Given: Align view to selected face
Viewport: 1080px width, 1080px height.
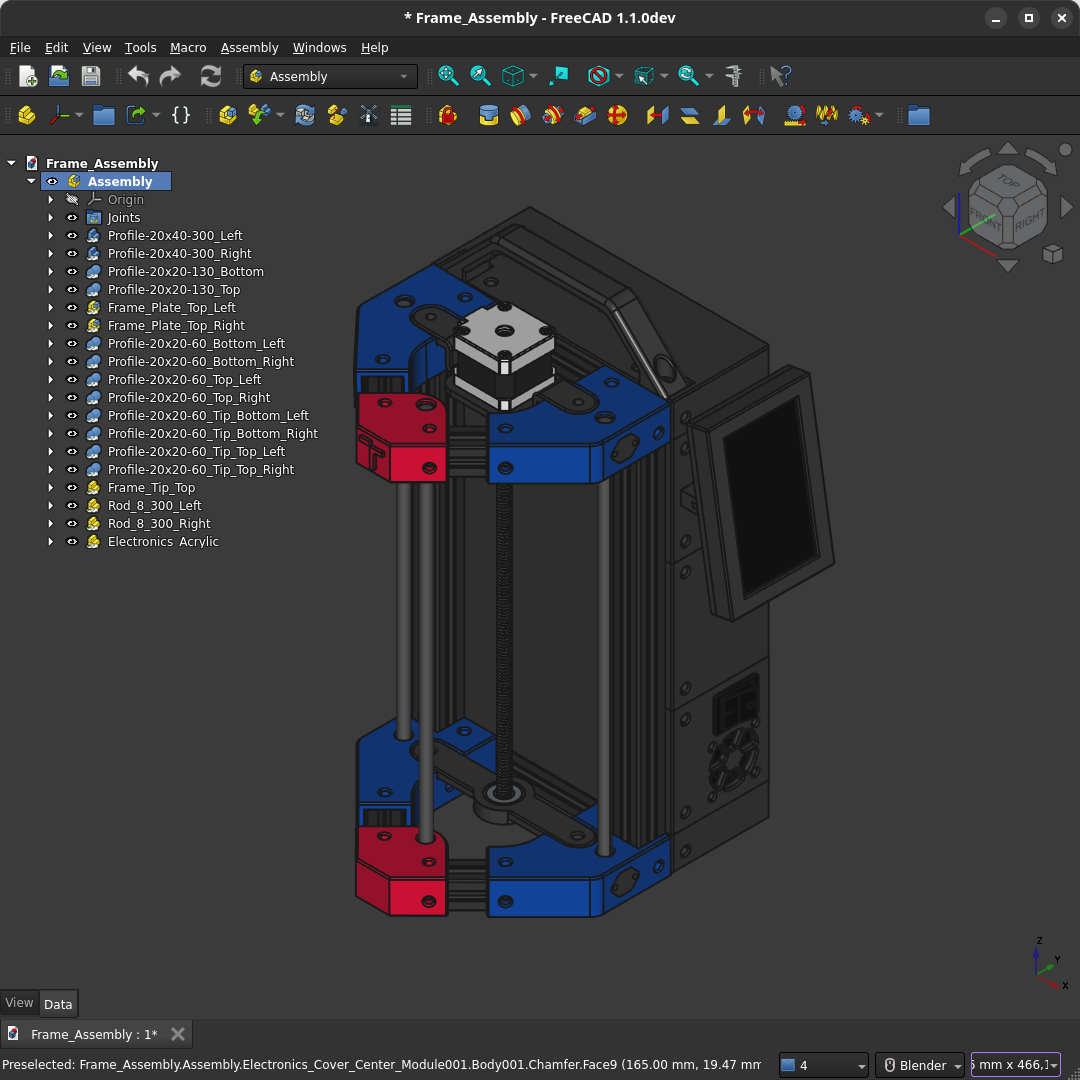Looking at the screenshot, I should click(559, 76).
